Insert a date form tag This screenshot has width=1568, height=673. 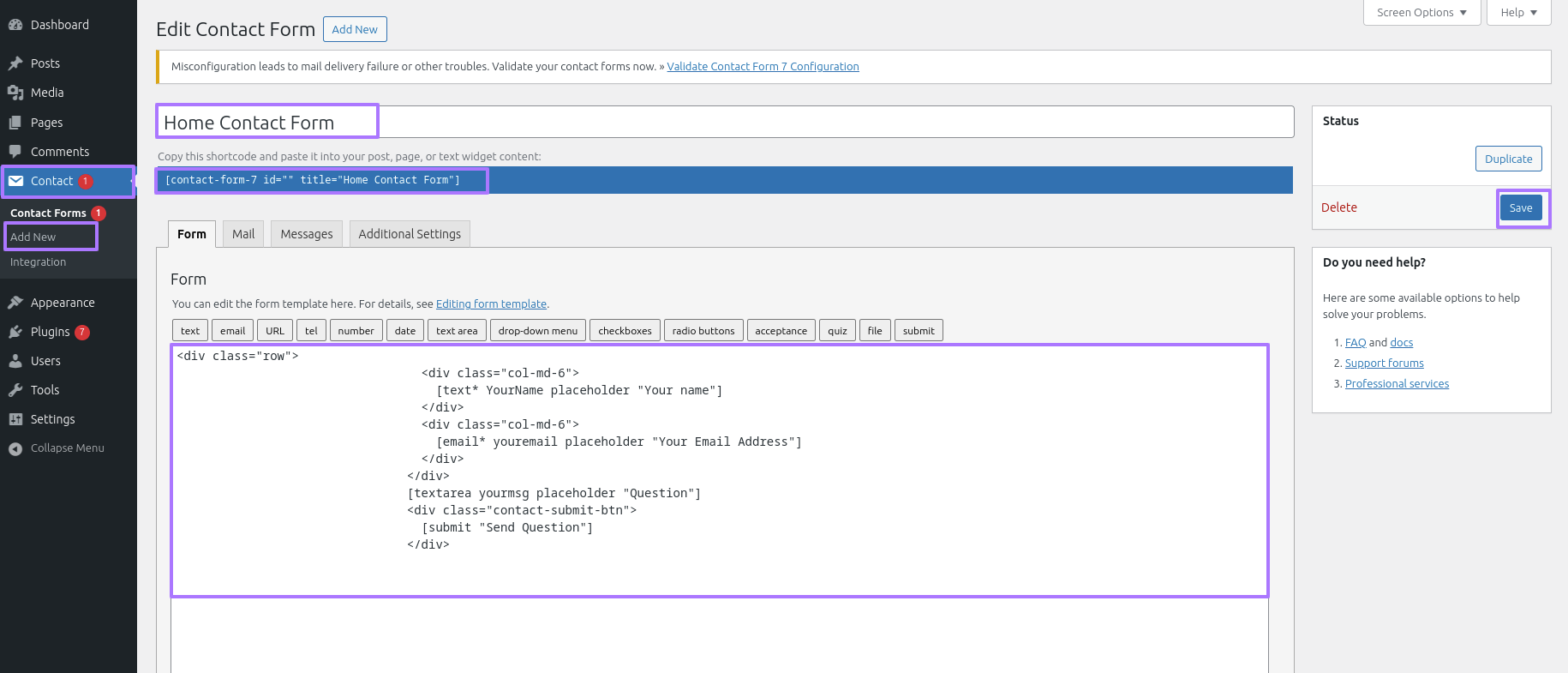pos(405,331)
